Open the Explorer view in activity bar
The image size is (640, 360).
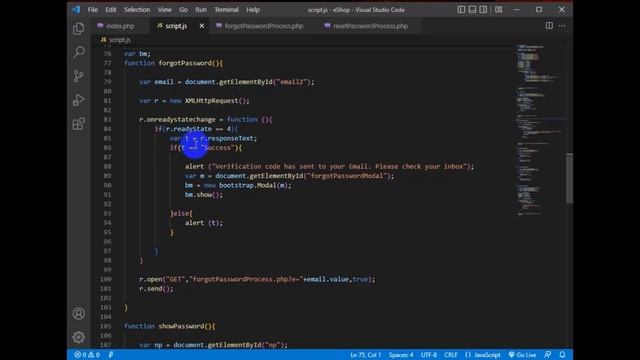[78, 29]
